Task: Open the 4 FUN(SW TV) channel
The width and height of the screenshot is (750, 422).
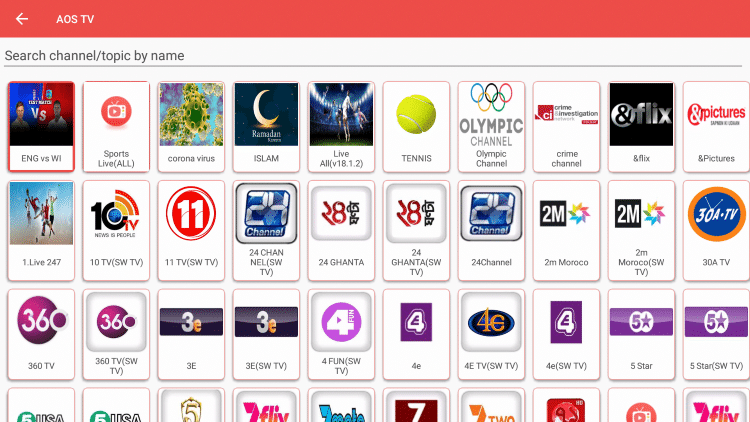Action: (x=342, y=334)
